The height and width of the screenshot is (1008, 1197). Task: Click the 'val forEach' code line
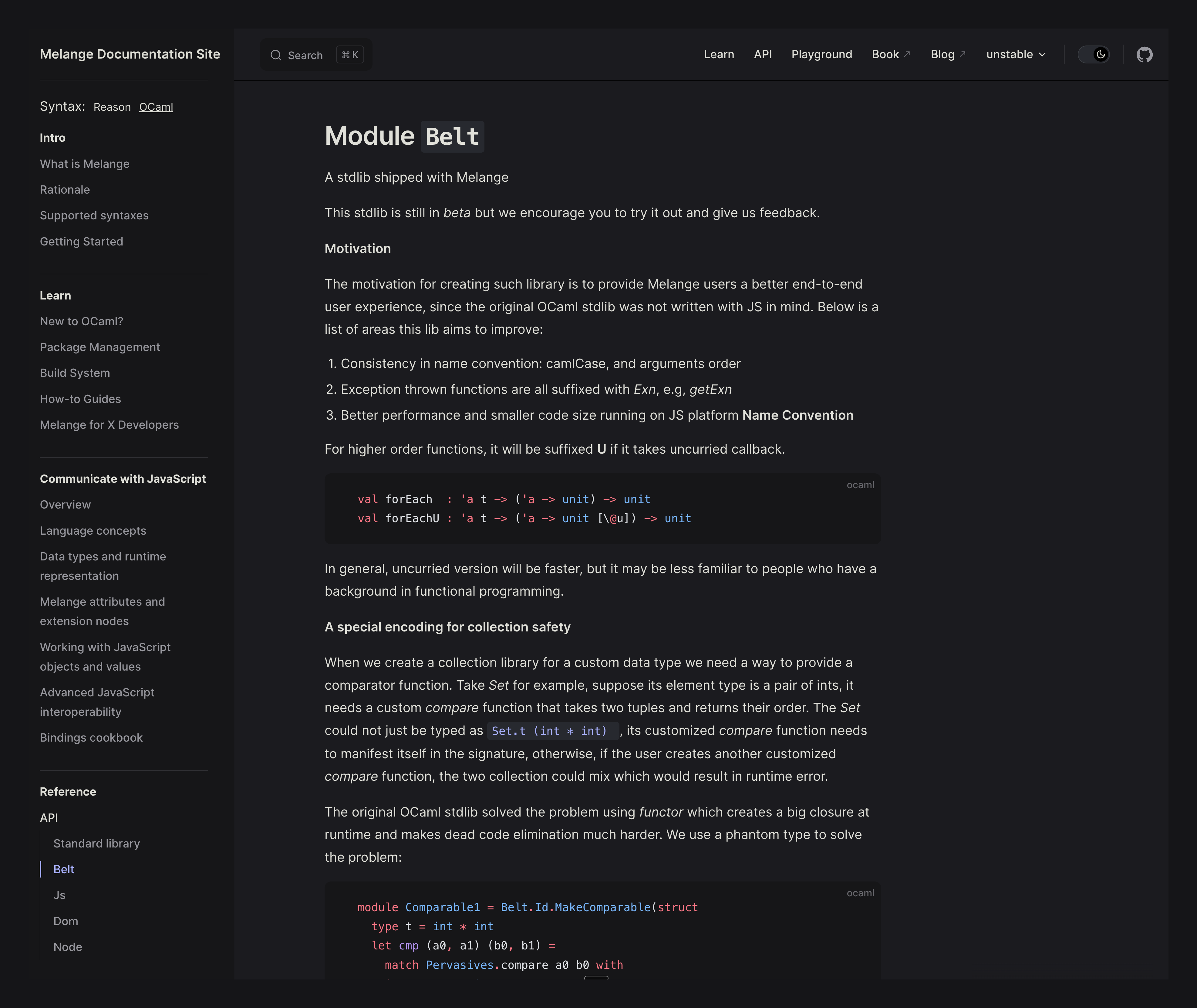tap(504, 499)
